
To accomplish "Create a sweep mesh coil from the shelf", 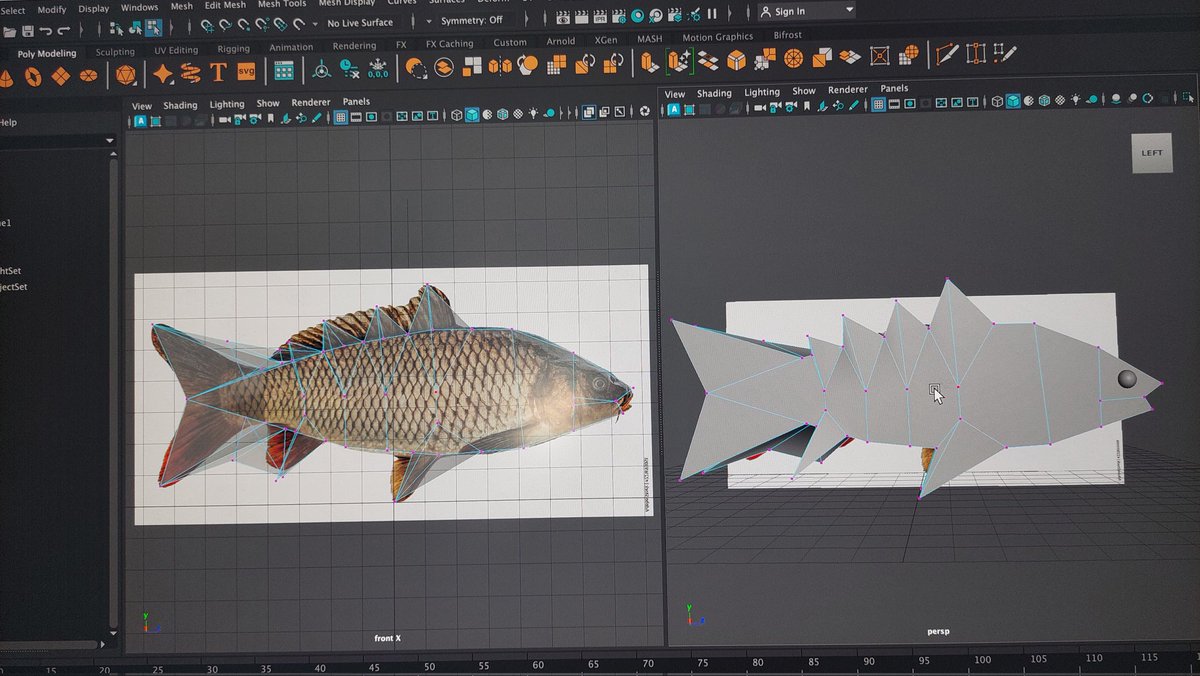I will (x=191, y=72).
